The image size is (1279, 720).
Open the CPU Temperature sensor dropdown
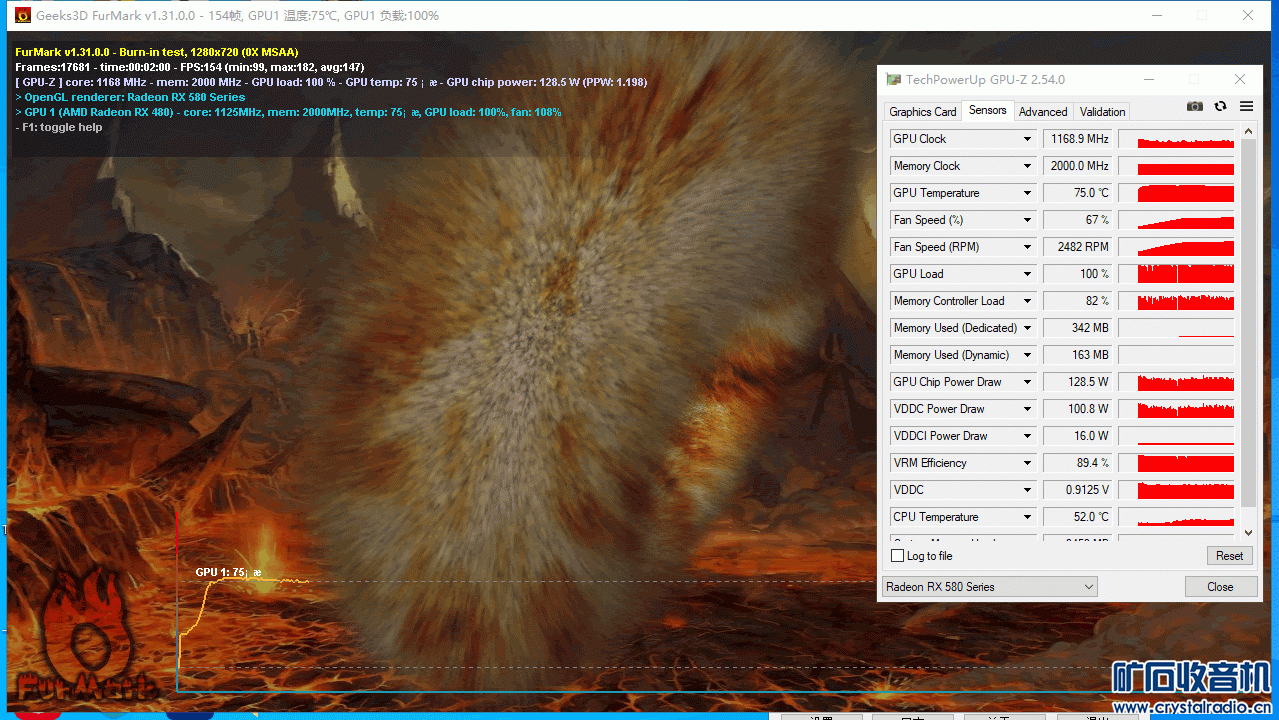point(1027,517)
